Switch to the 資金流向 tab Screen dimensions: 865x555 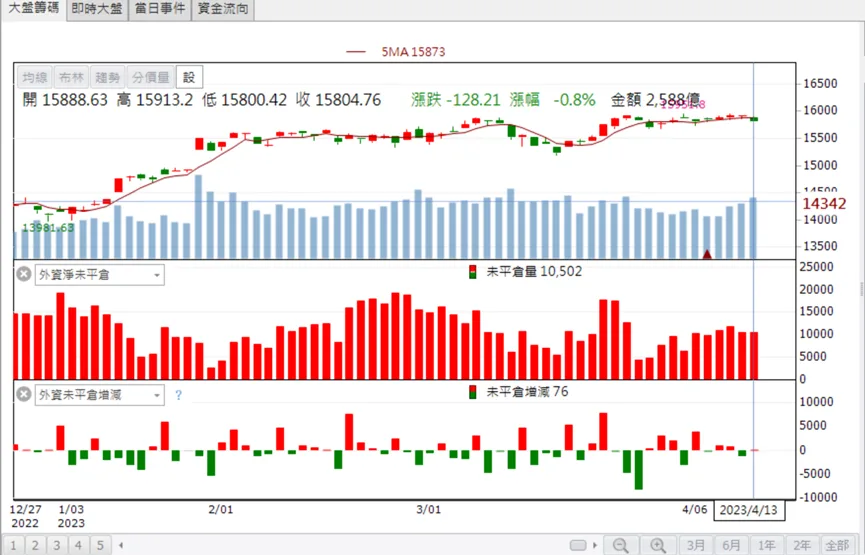click(222, 9)
